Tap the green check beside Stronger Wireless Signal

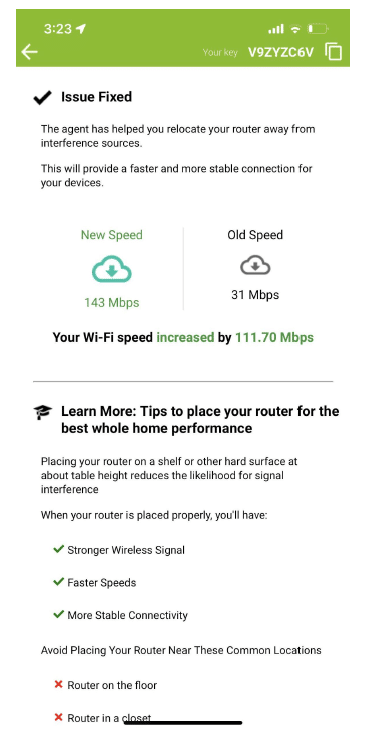pyautogui.click(x=58, y=549)
